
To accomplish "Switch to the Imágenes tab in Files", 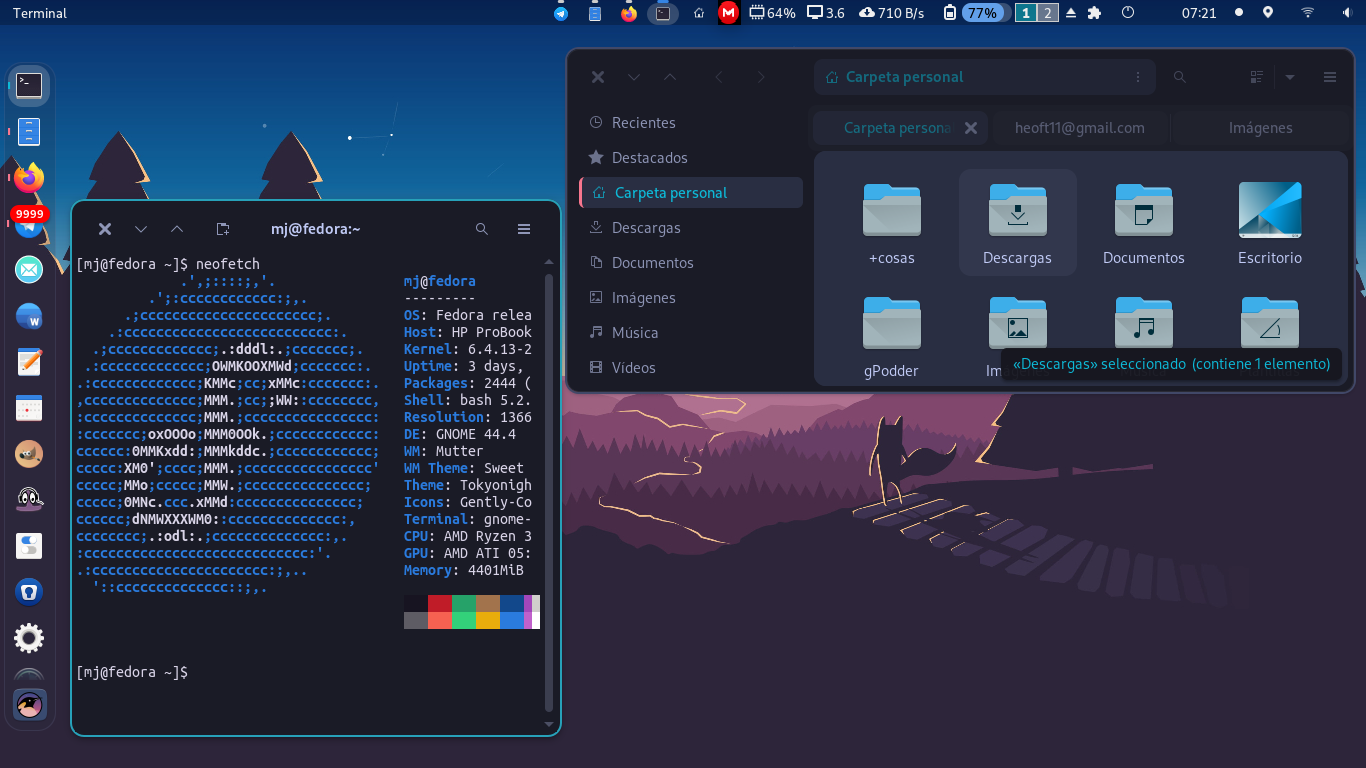I will coord(1260,128).
